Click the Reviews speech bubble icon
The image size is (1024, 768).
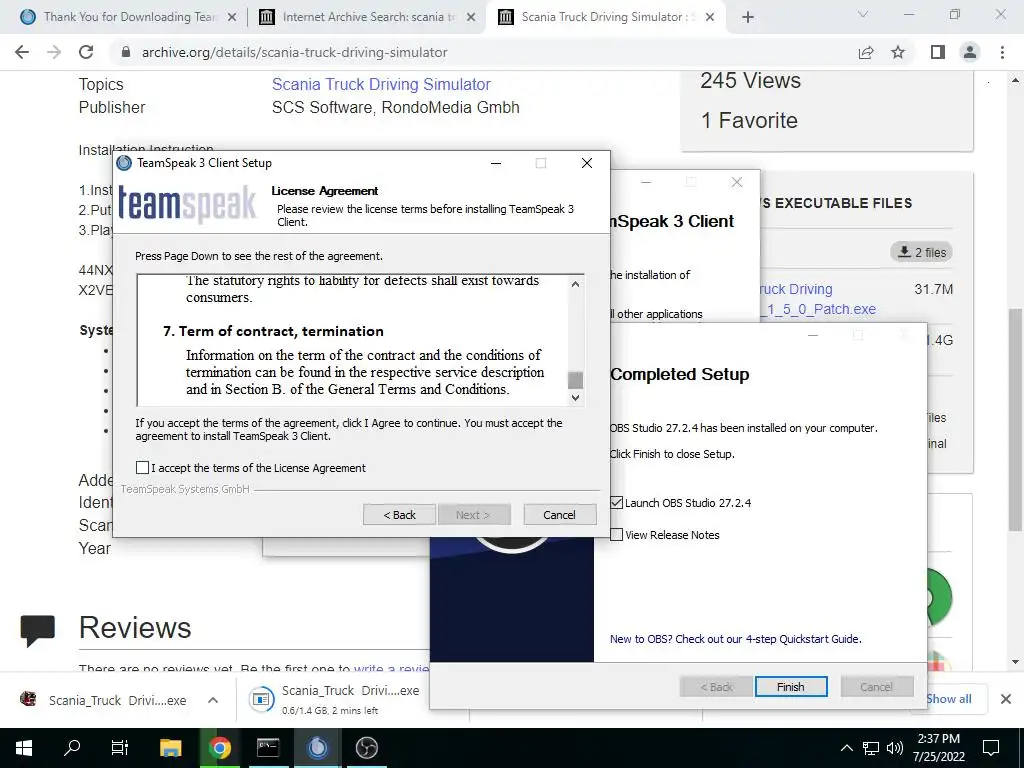tap(38, 630)
